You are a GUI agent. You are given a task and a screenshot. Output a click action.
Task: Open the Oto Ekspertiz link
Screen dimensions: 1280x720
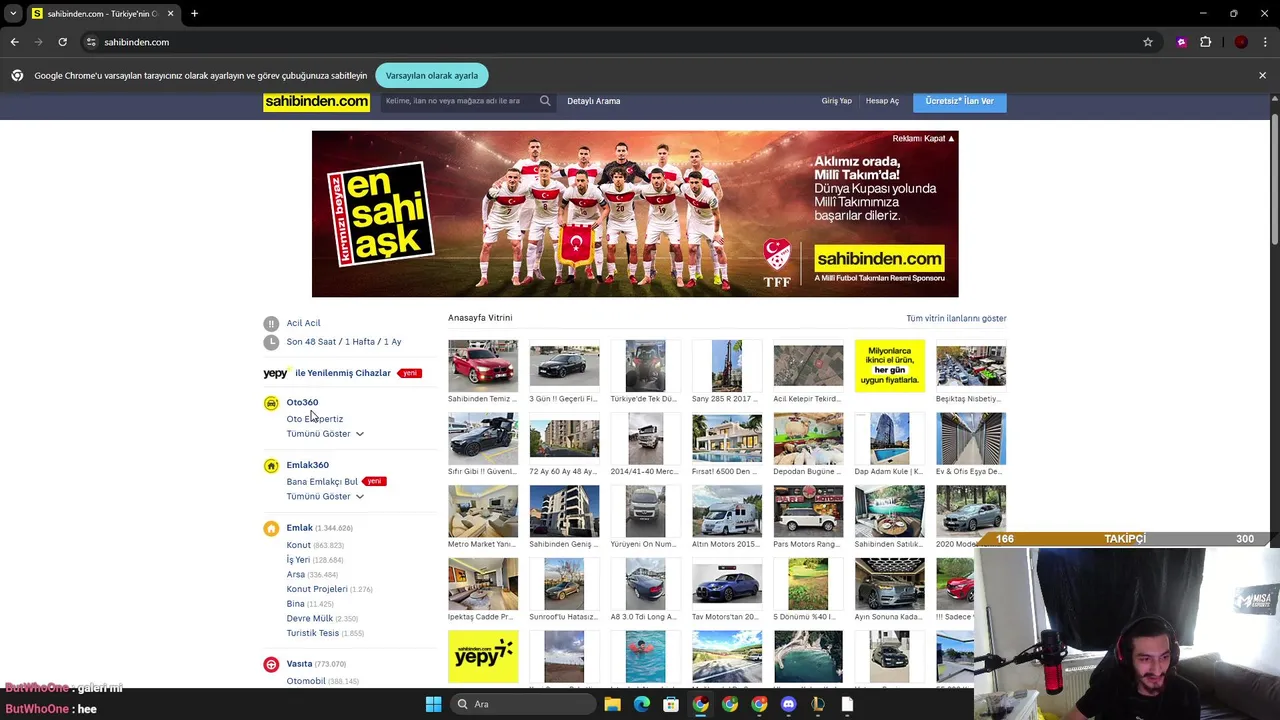point(314,419)
